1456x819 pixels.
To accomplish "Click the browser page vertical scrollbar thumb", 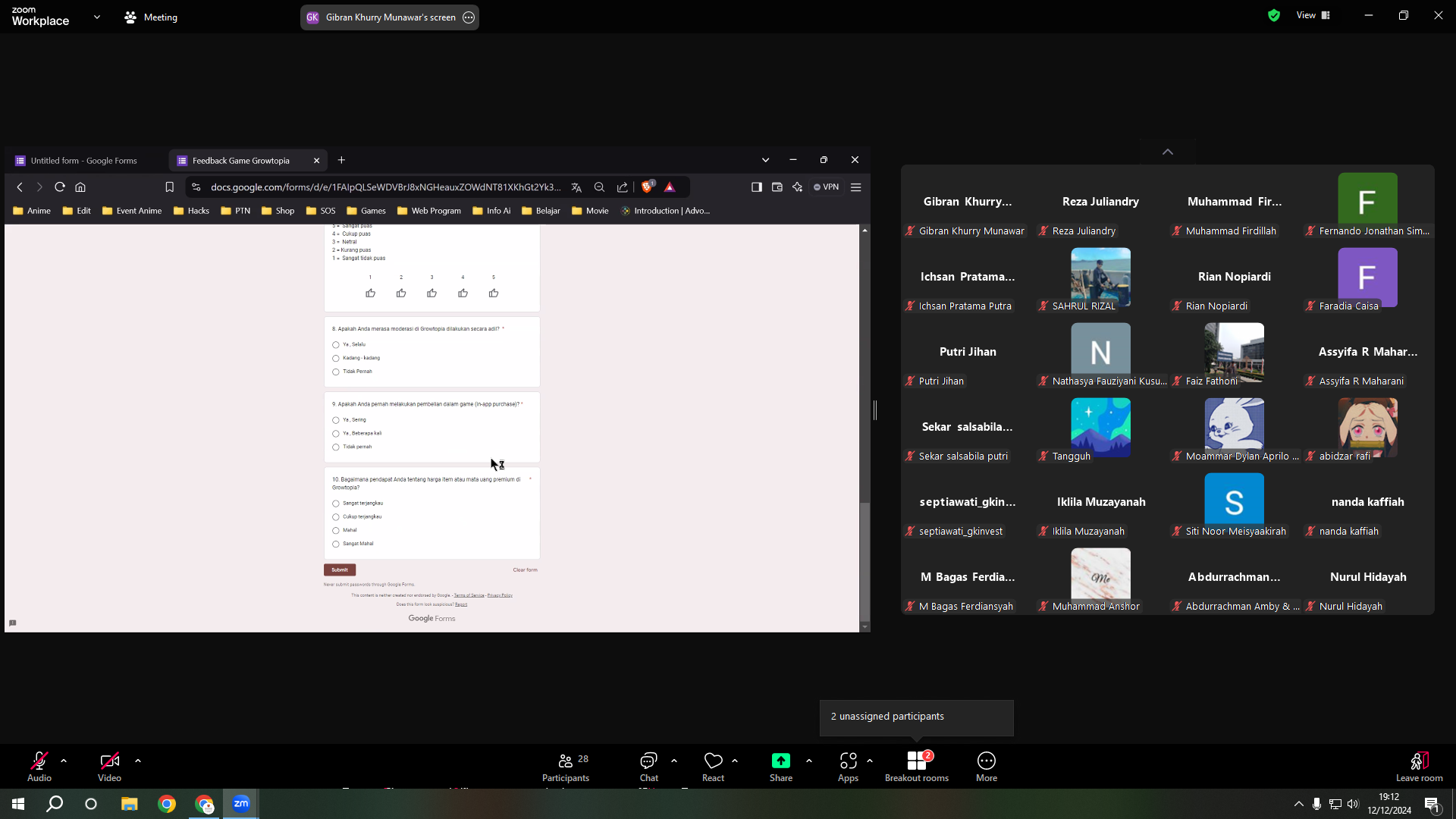I will click(864, 561).
